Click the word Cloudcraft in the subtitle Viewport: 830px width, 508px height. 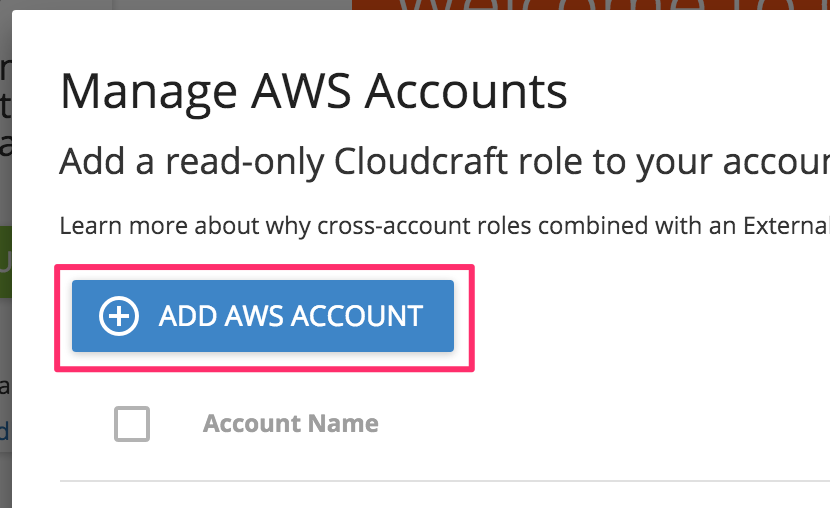pyautogui.click(x=420, y=161)
